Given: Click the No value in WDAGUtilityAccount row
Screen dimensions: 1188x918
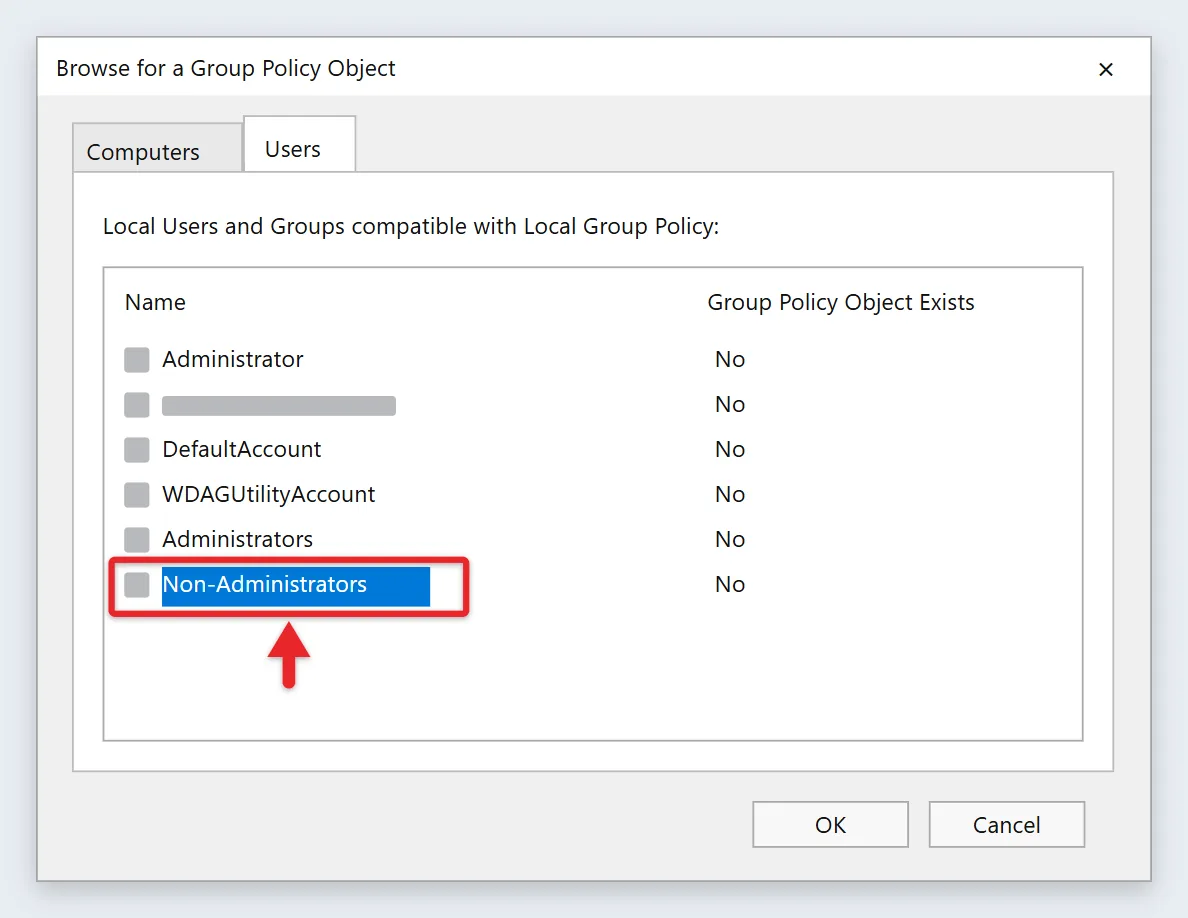Looking at the screenshot, I should (730, 495).
